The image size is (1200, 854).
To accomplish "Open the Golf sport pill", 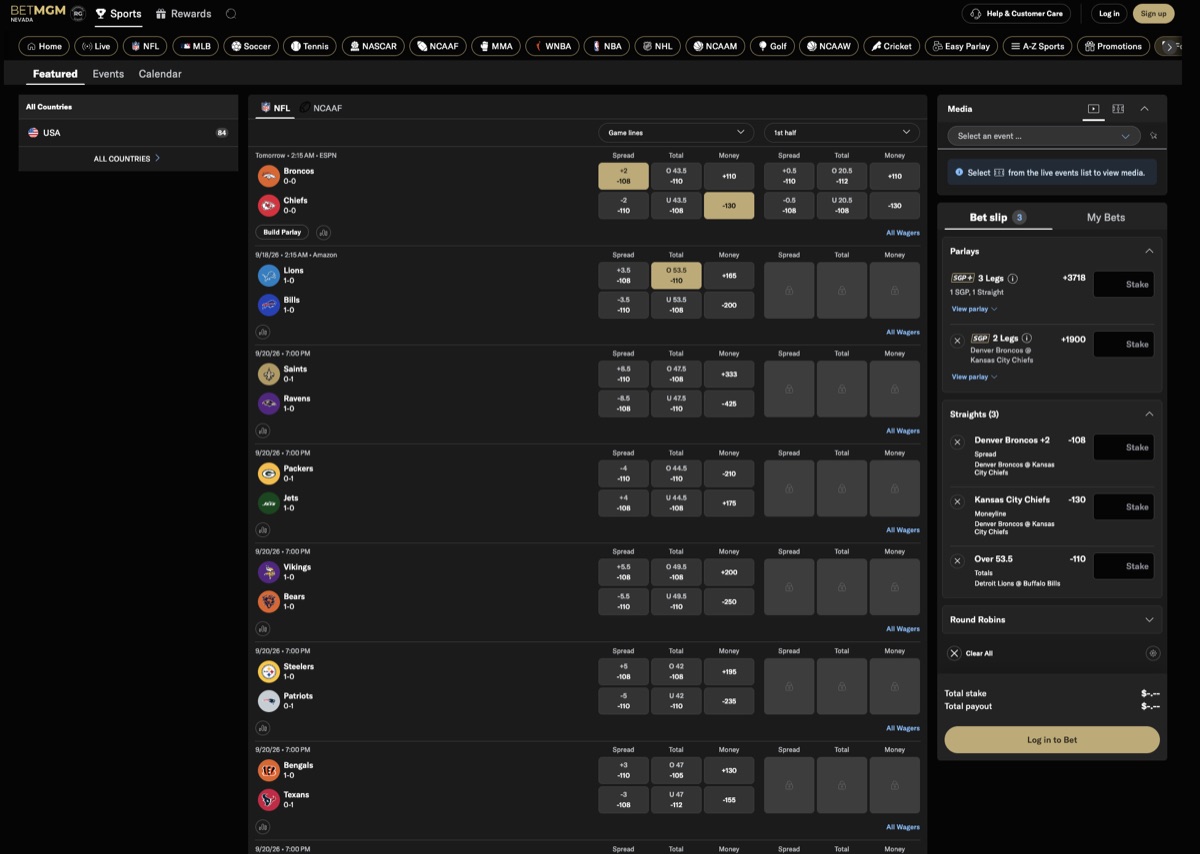I will click(x=771, y=46).
